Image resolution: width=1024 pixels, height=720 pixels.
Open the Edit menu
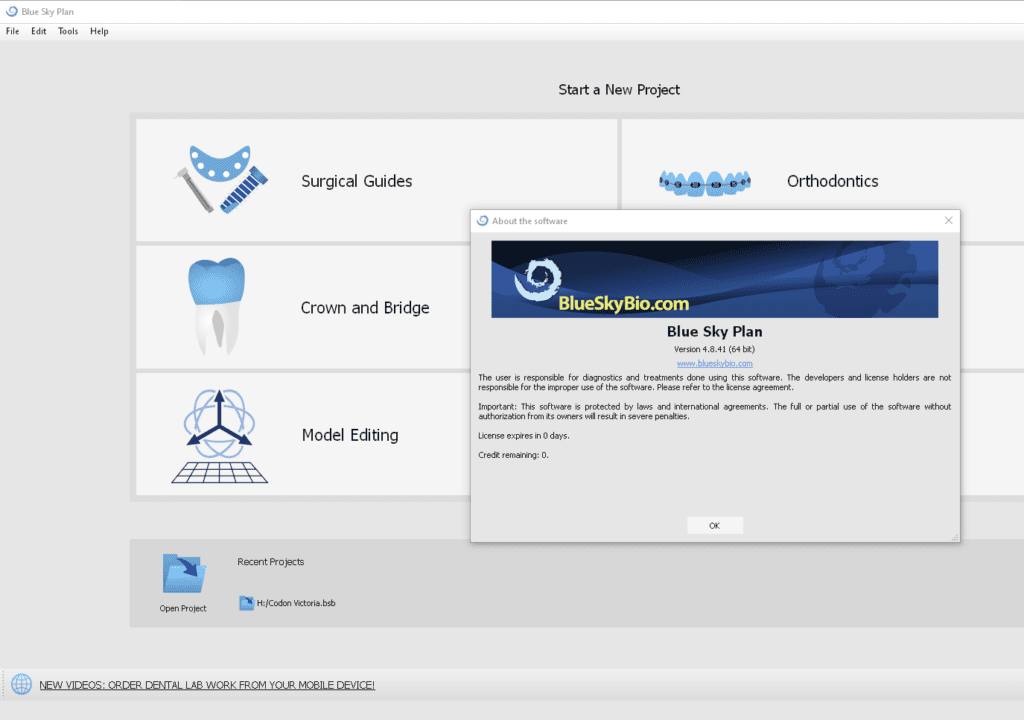tap(38, 31)
